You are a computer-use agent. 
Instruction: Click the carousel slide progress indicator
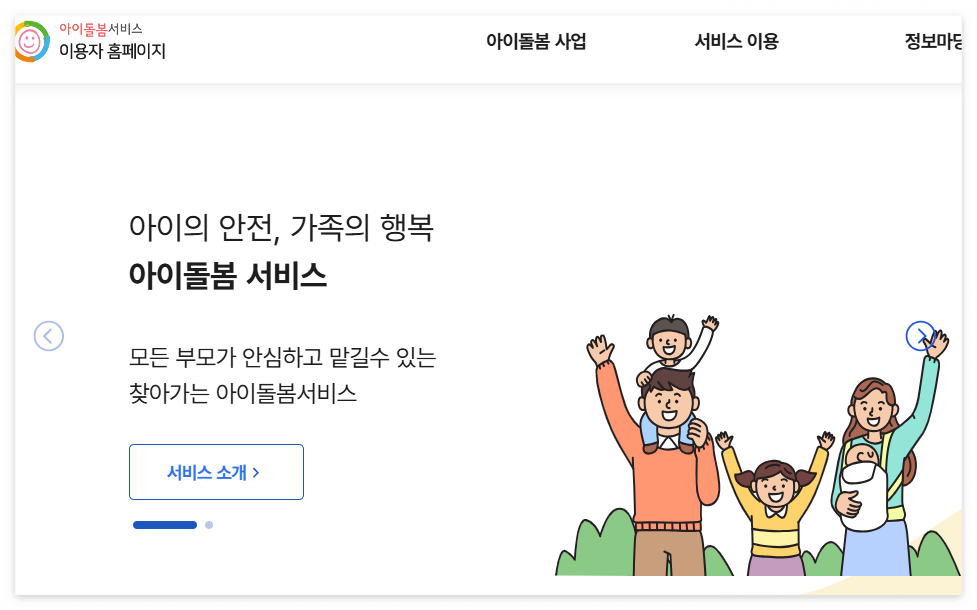[175, 524]
